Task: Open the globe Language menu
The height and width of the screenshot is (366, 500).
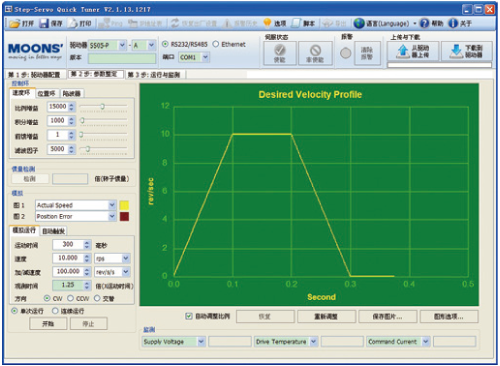Action: (359, 23)
